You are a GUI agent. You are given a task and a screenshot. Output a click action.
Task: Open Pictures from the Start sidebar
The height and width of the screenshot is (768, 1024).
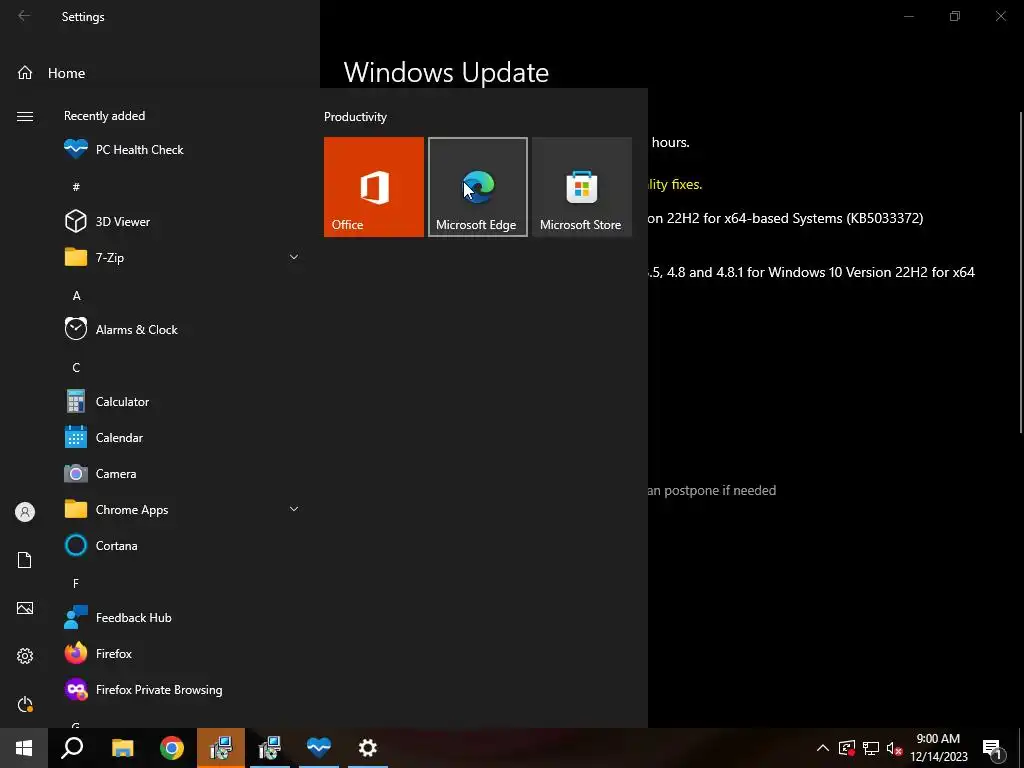pyautogui.click(x=25, y=608)
